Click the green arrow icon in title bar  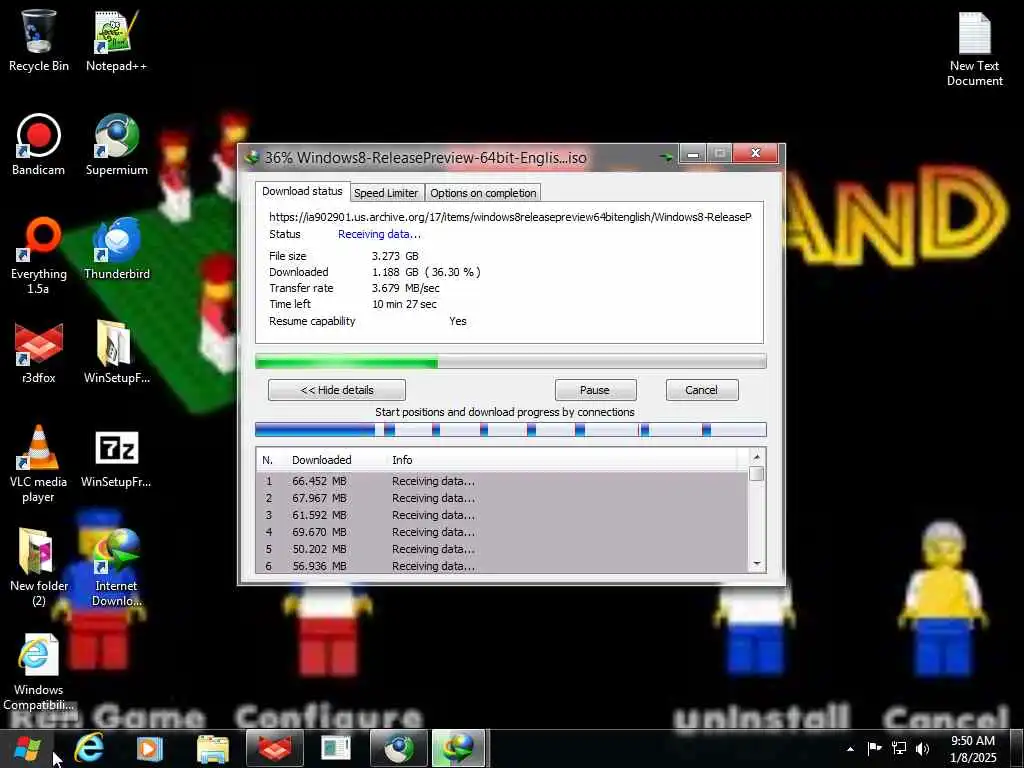tap(666, 157)
